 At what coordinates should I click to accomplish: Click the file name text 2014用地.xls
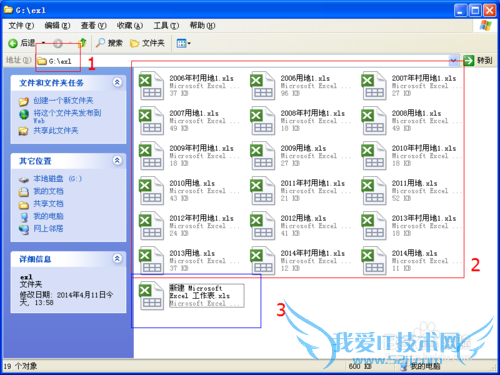[414, 253]
